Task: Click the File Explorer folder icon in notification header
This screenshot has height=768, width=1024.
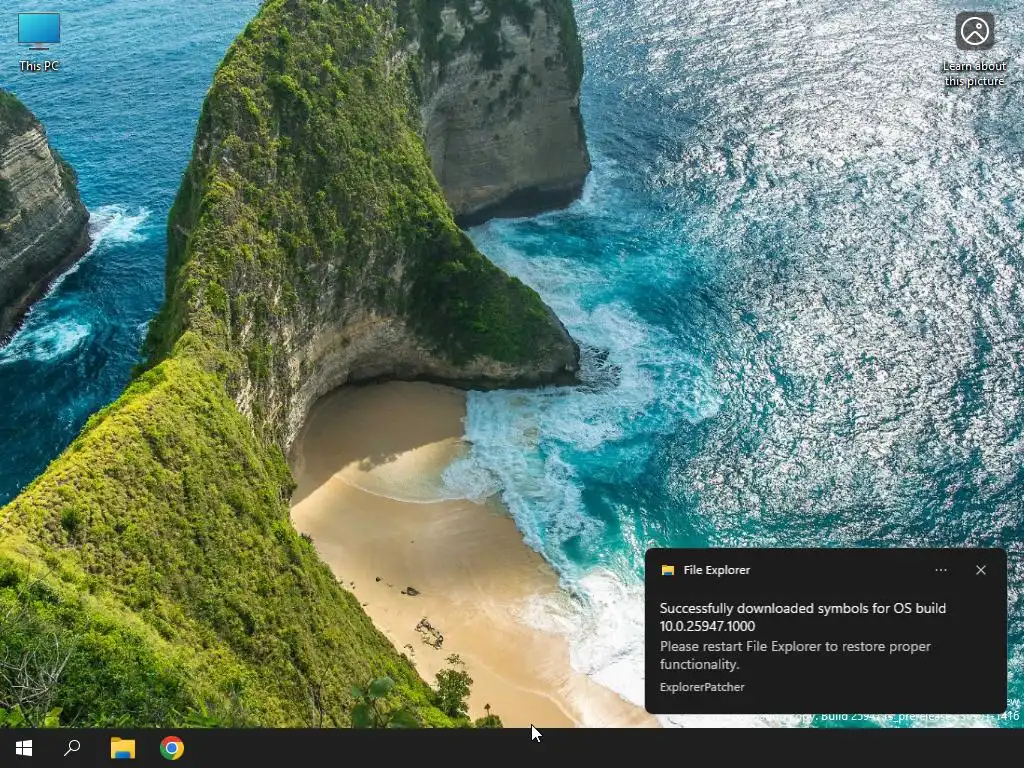Action: pos(667,570)
